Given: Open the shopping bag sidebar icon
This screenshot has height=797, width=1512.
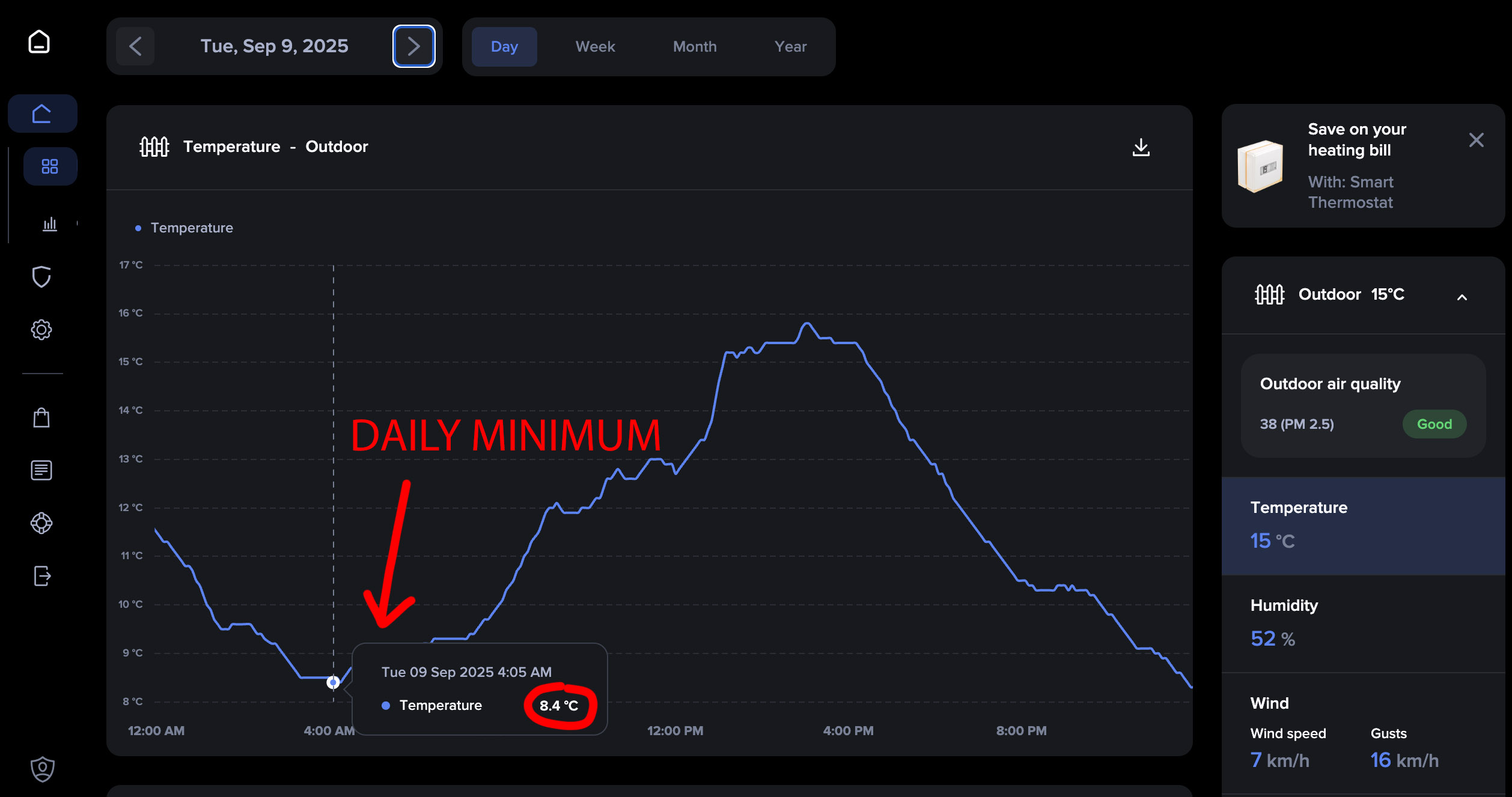Looking at the screenshot, I should point(41,417).
